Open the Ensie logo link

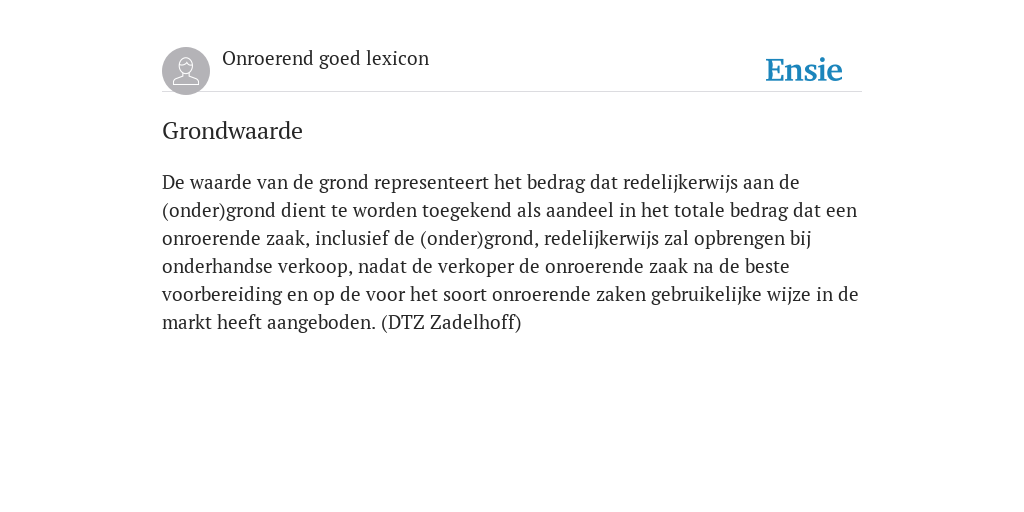pyautogui.click(x=804, y=70)
